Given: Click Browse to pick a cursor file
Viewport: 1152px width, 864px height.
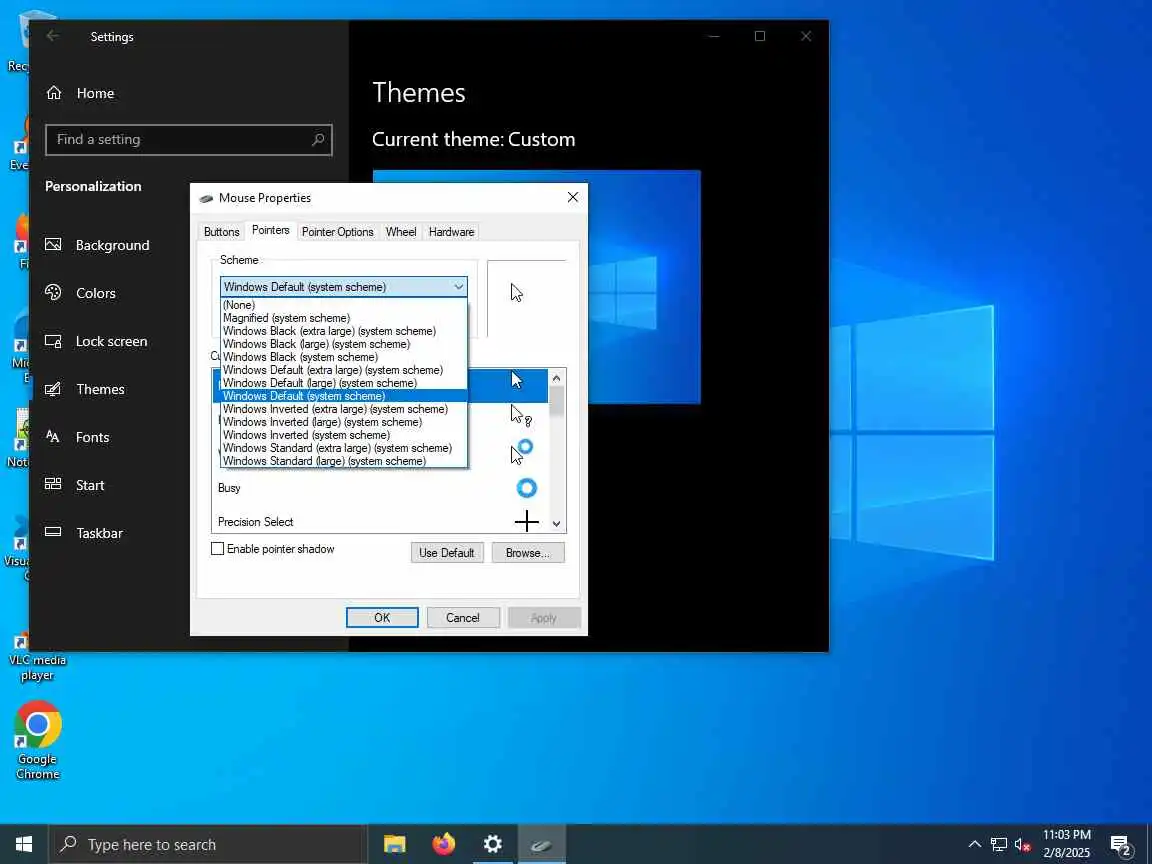Looking at the screenshot, I should [x=528, y=553].
